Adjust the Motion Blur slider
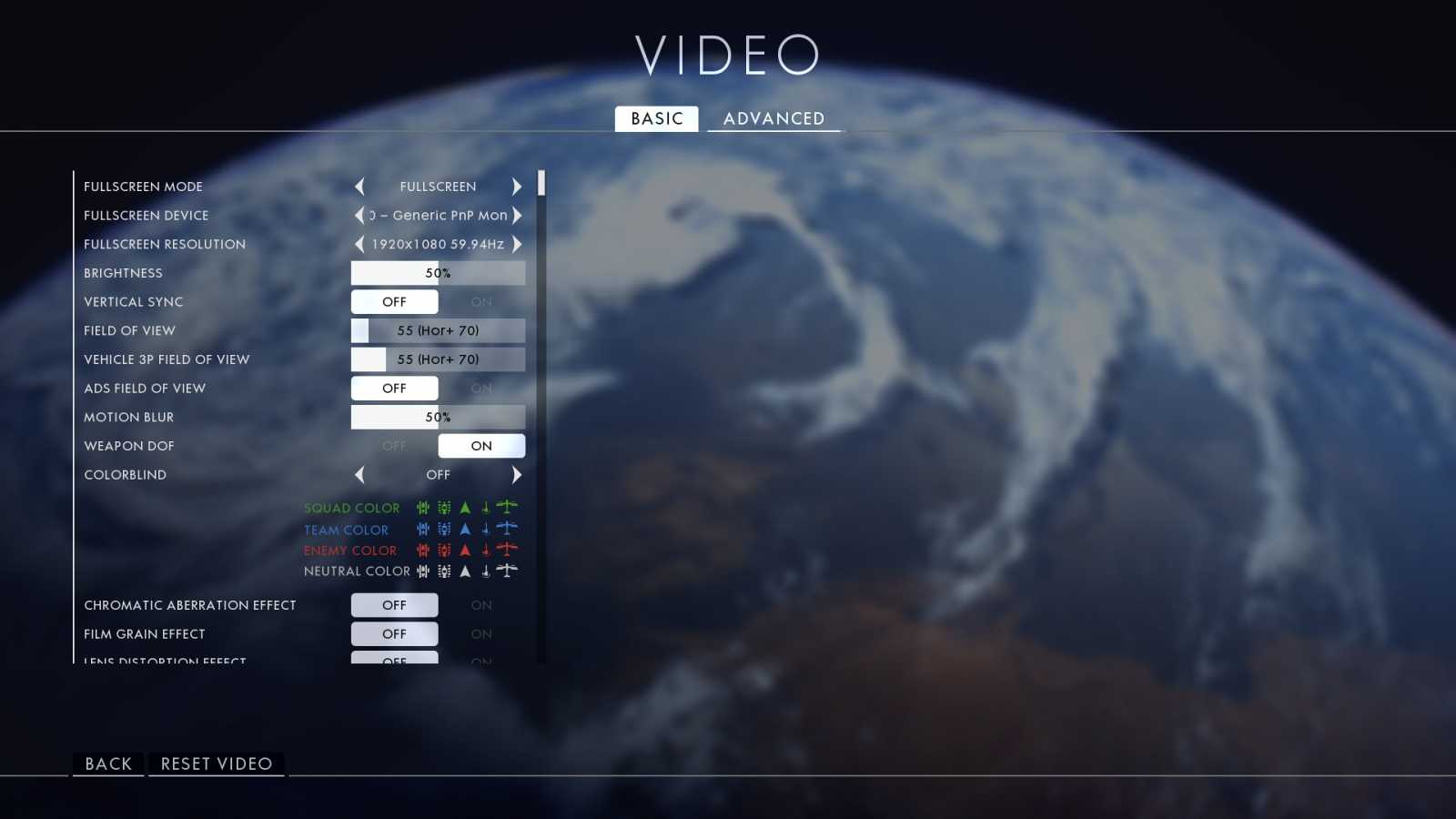1456x819 pixels. 438,417
